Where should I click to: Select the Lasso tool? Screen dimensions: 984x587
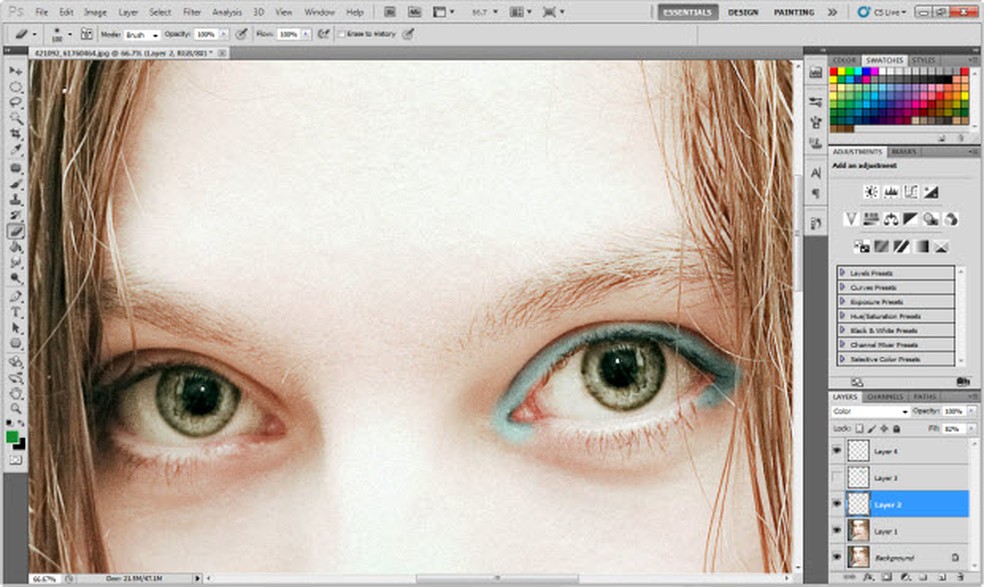pyautogui.click(x=16, y=102)
